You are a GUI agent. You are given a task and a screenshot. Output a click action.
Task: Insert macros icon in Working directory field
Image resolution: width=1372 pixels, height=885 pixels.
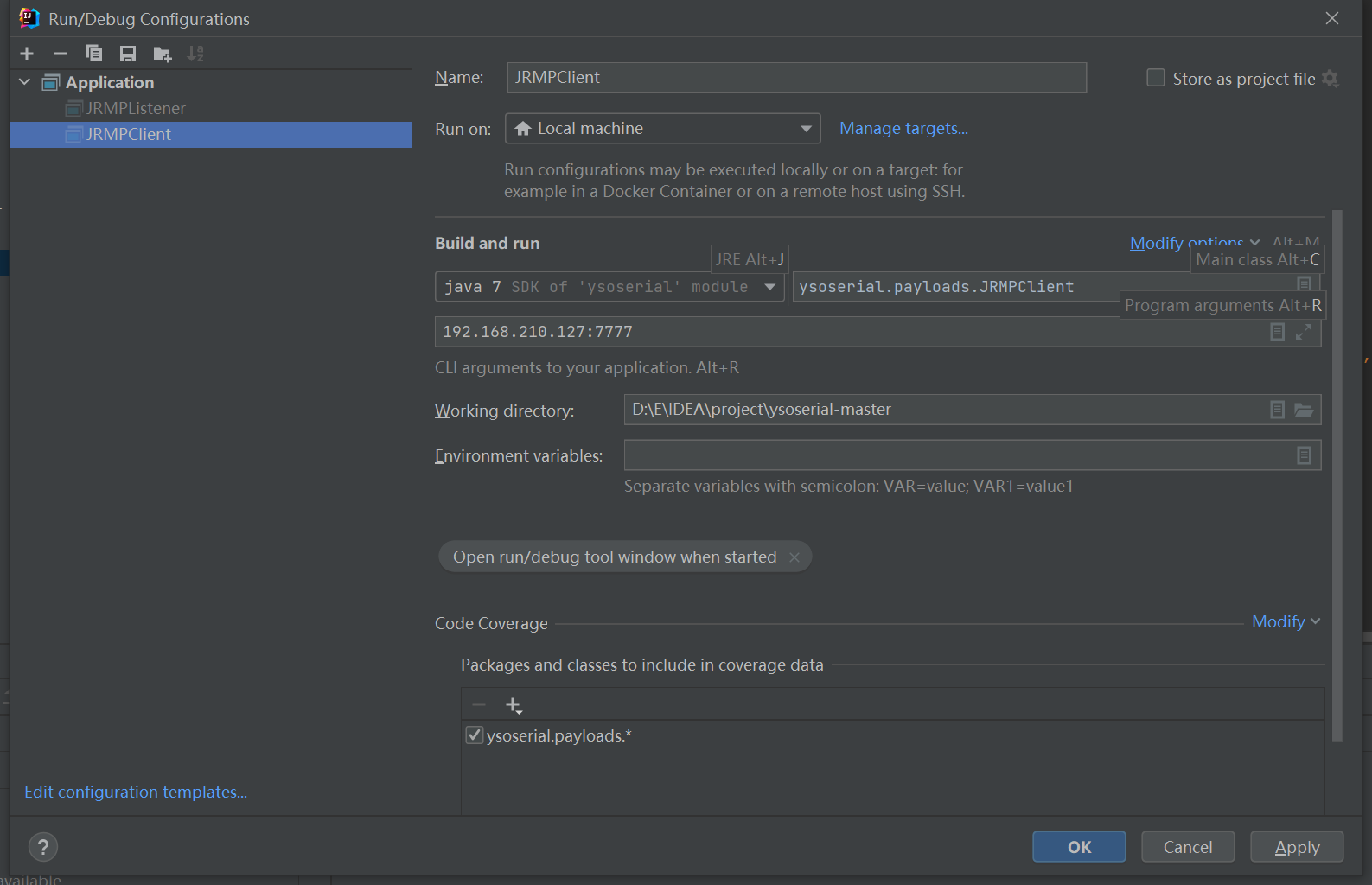coord(1277,410)
